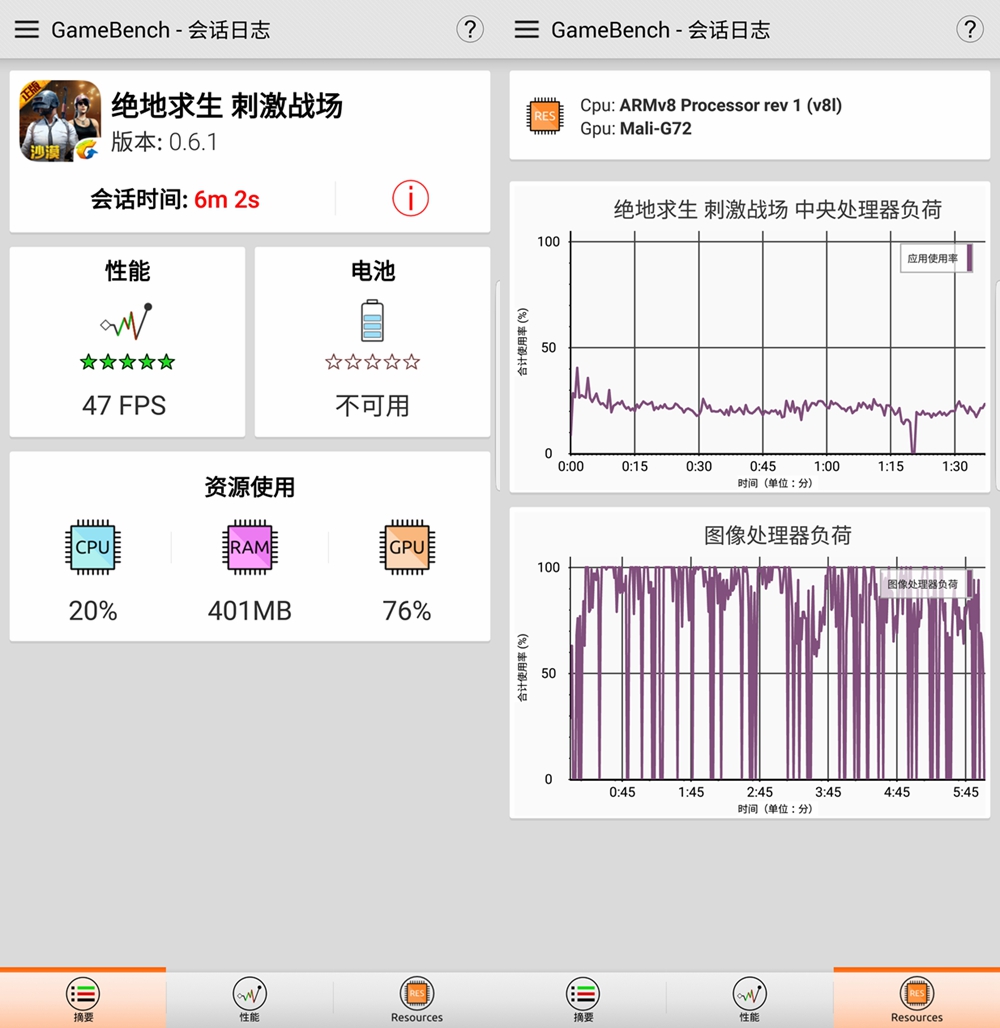Select the GPU icon at 76%
Image resolution: width=1000 pixels, height=1028 pixels.
[406, 547]
